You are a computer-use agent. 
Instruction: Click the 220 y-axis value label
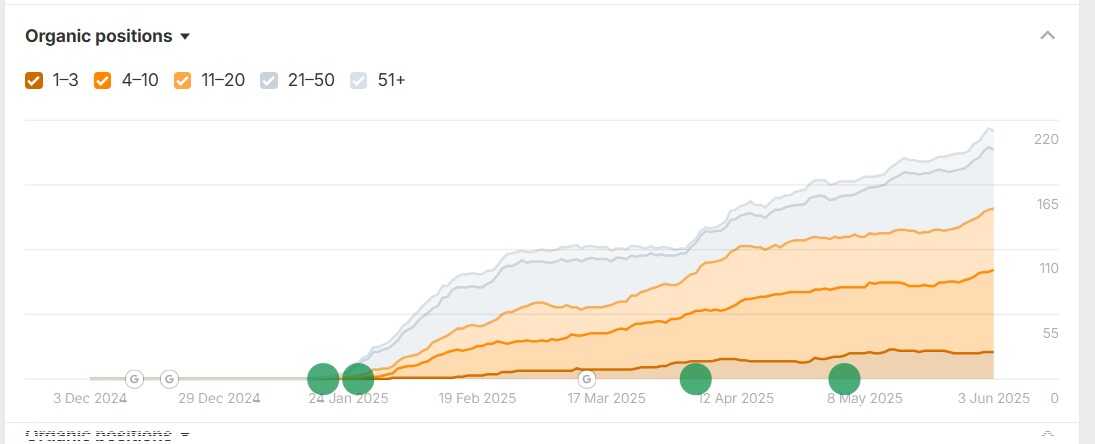(1046, 140)
